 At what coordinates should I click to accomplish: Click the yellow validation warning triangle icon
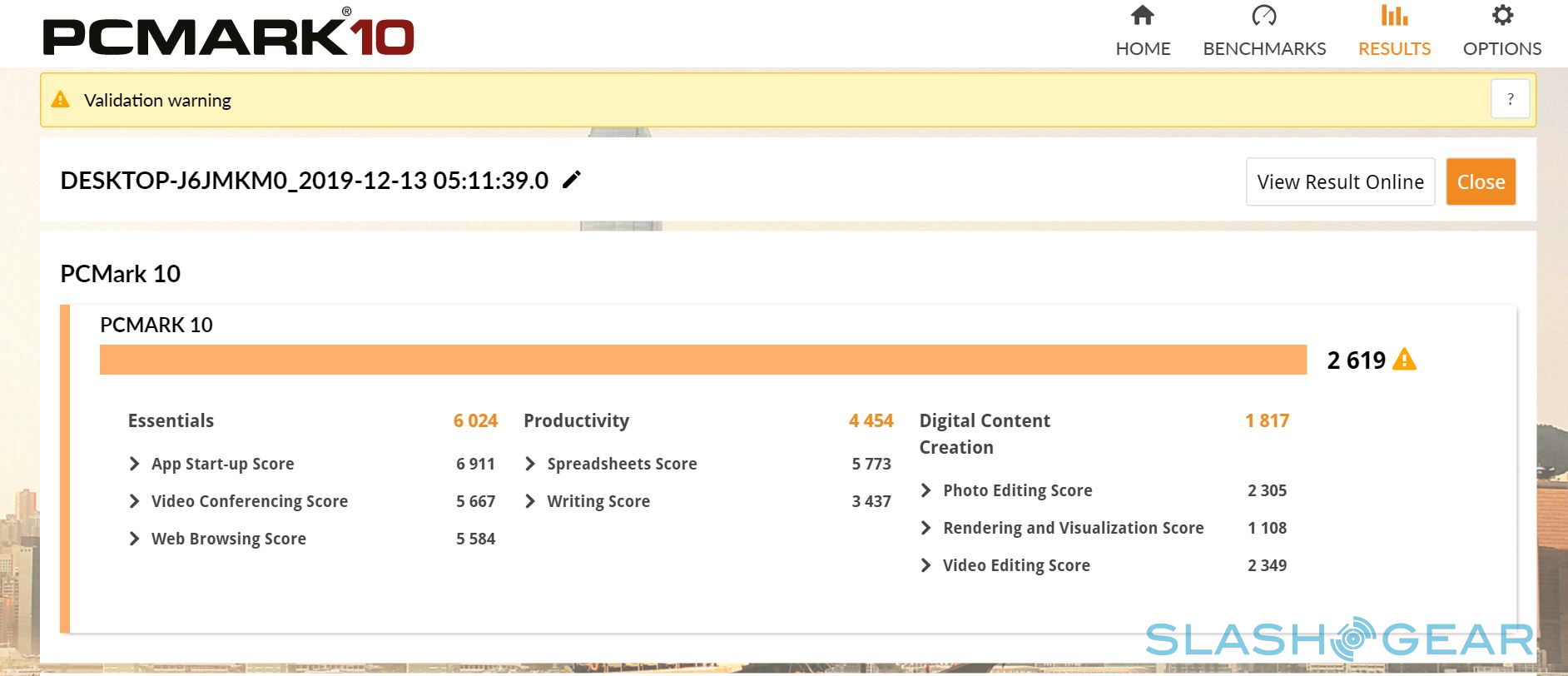[61, 100]
